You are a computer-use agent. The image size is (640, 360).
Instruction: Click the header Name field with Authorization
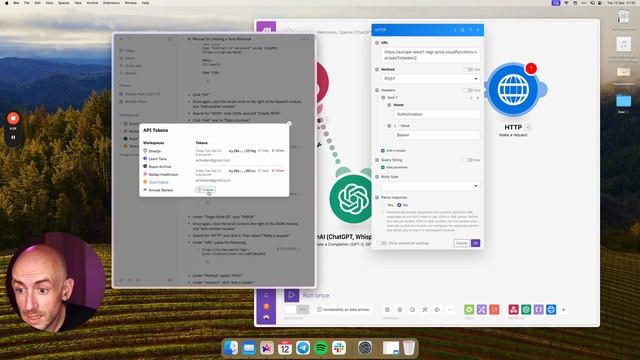[437, 114]
